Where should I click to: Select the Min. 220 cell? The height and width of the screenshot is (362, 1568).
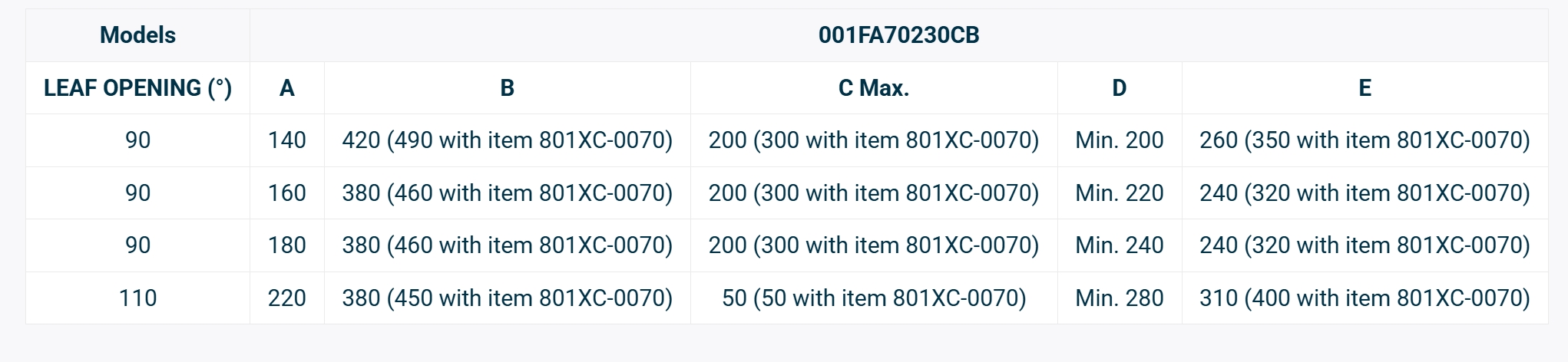(x=1119, y=193)
